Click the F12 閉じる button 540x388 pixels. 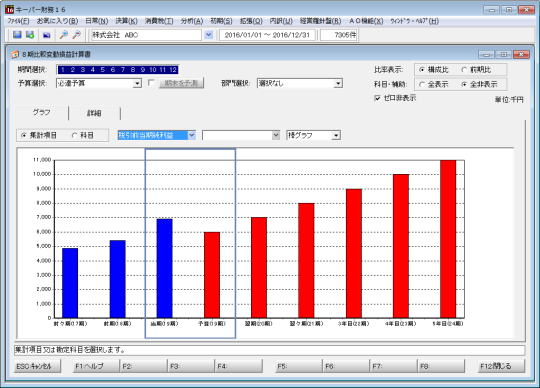[501, 366]
